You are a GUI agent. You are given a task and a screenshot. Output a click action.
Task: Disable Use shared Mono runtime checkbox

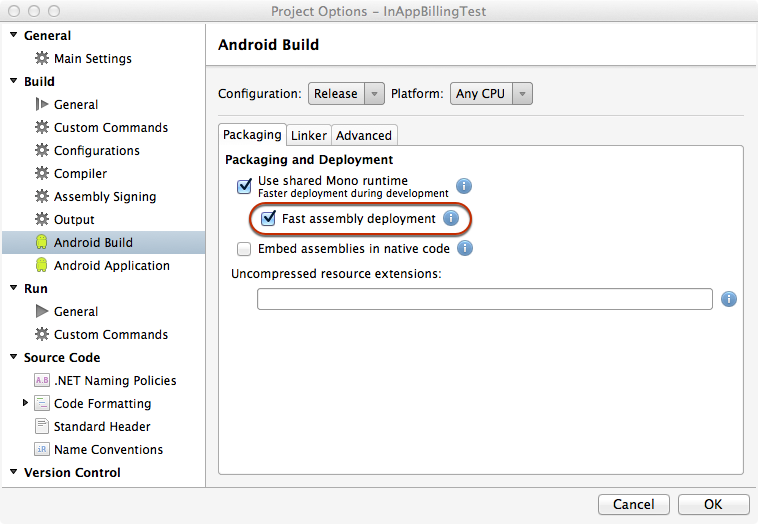click(244, 186)
